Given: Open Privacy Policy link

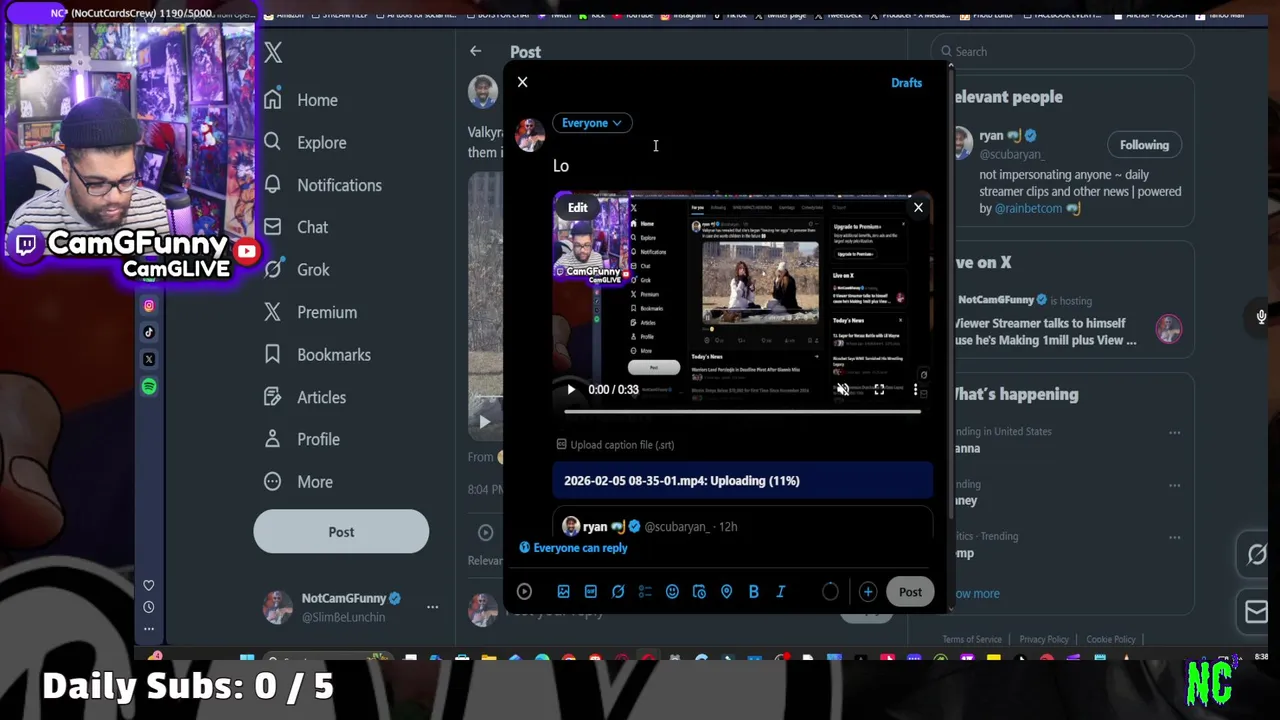Looking at the screenshot, I should 1044,640.
